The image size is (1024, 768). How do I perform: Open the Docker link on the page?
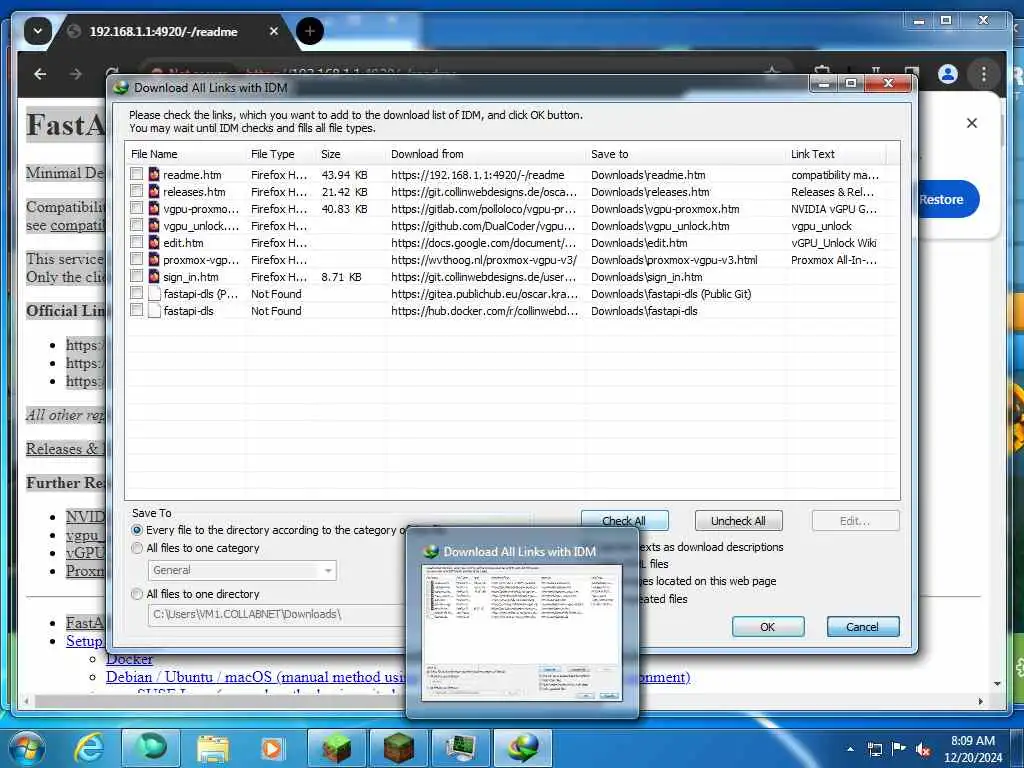pyautogui.click(x=129, y=659)
